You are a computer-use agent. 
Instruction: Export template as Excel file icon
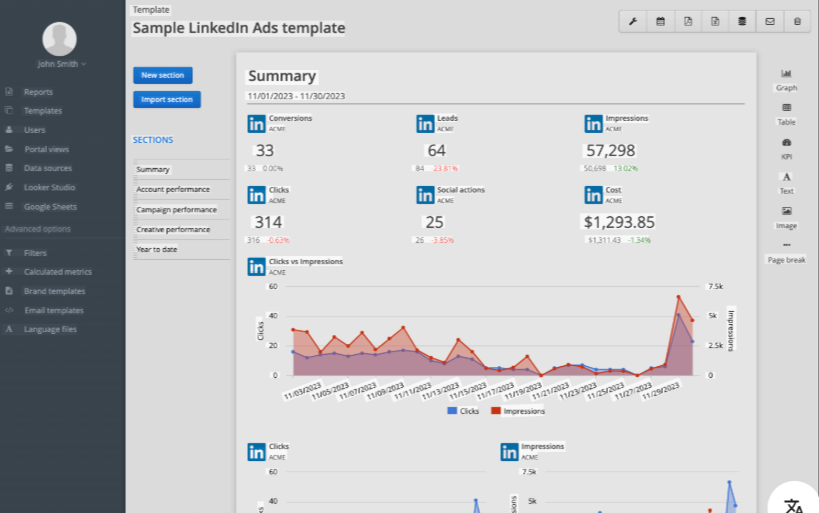[x=715, y=21]
